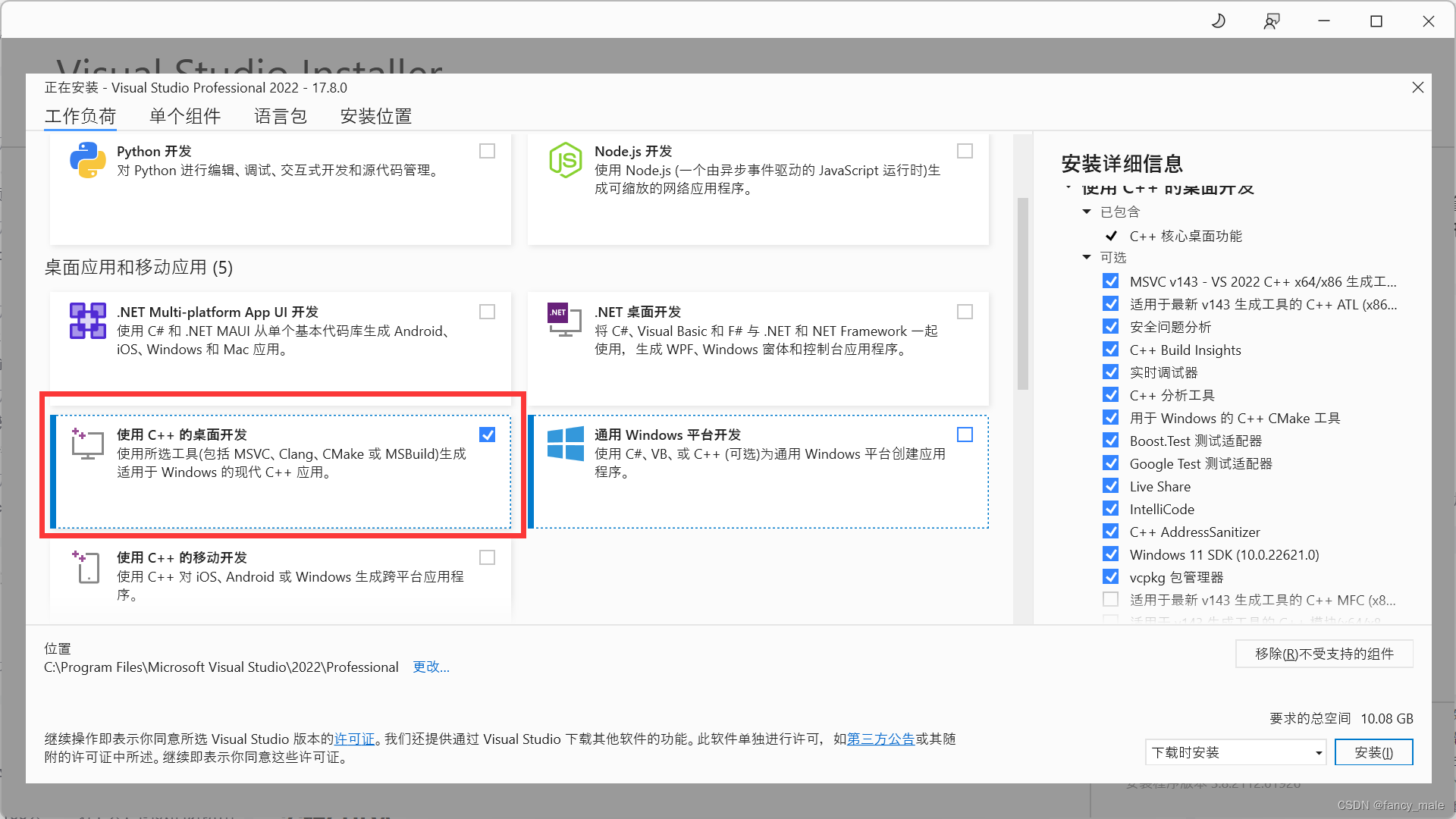This screenshot has height=819, width=1456.
Task: Click the C++ desktop development icon
Action: coord(87,444)
